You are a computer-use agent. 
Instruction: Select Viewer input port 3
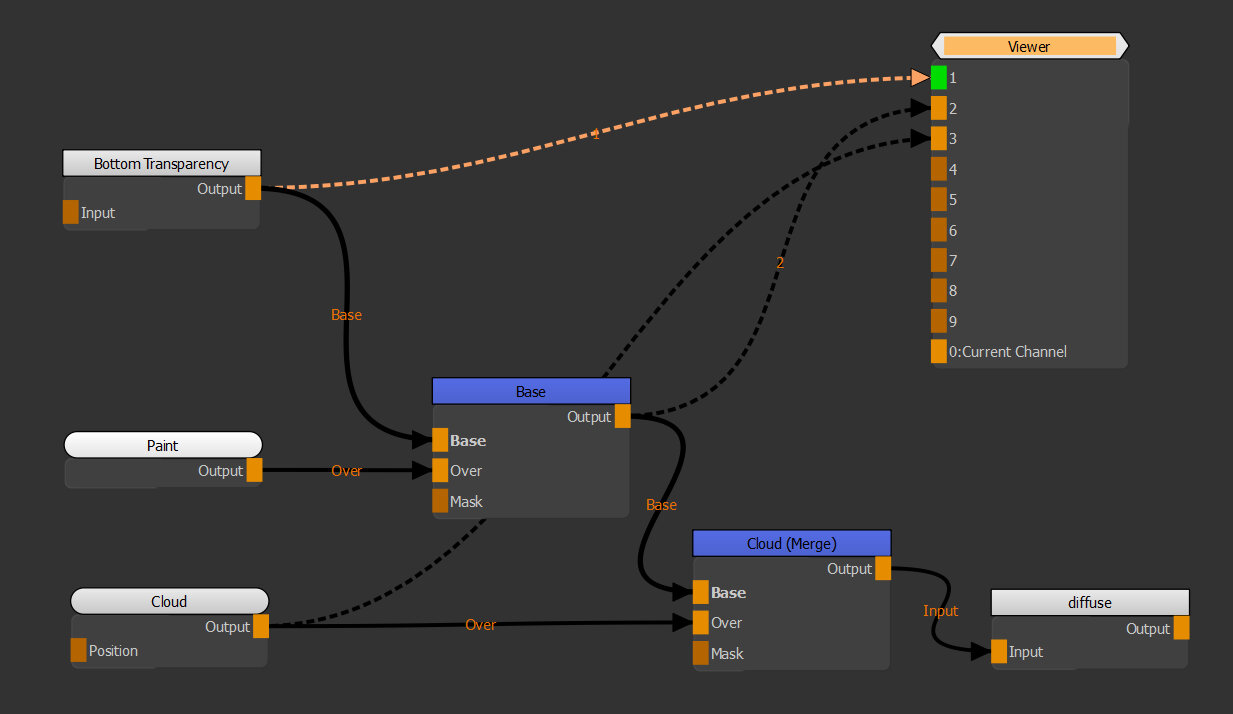[x=939, y=138]
